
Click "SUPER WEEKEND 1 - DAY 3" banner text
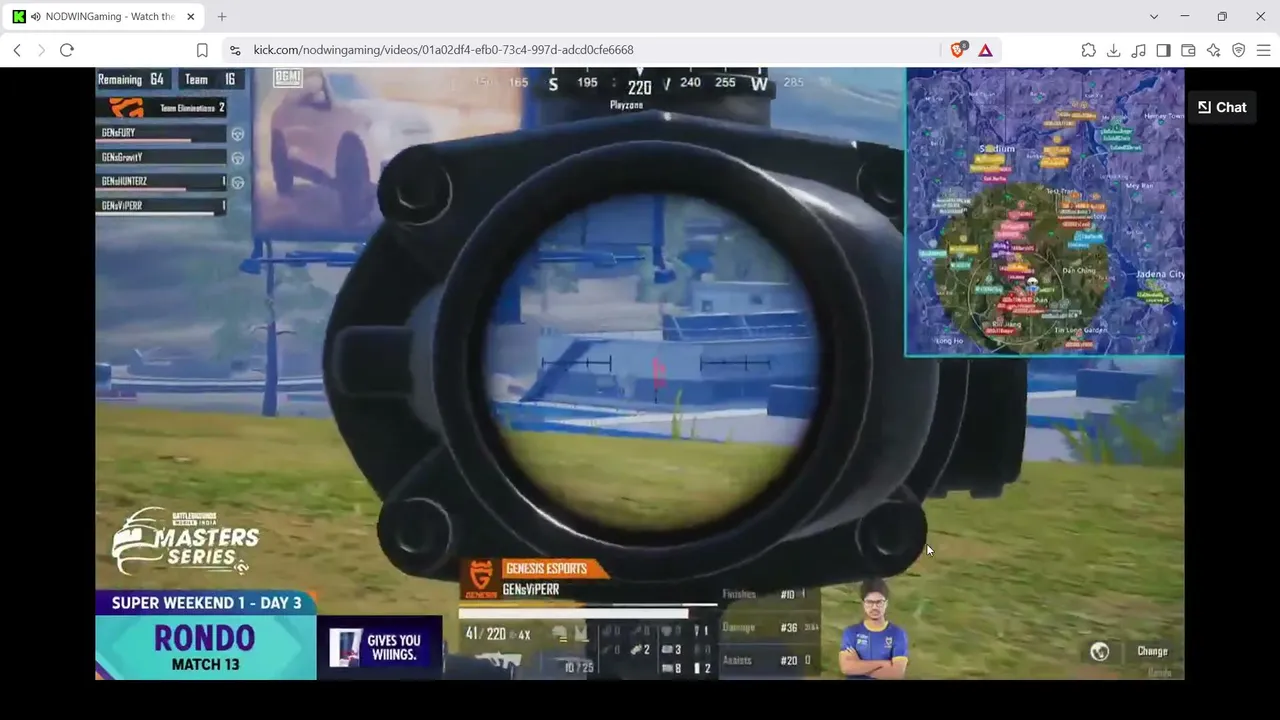[x=206, y=603]
